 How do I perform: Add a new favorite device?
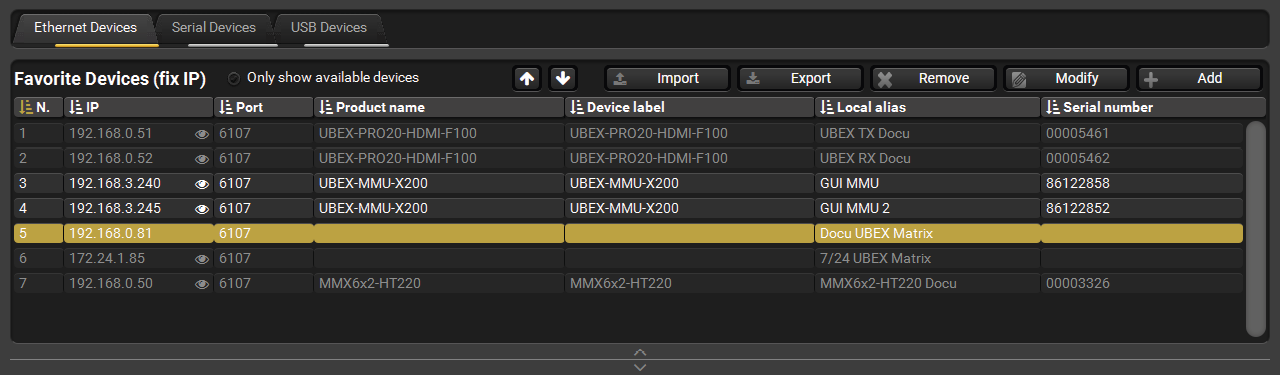1199,78
